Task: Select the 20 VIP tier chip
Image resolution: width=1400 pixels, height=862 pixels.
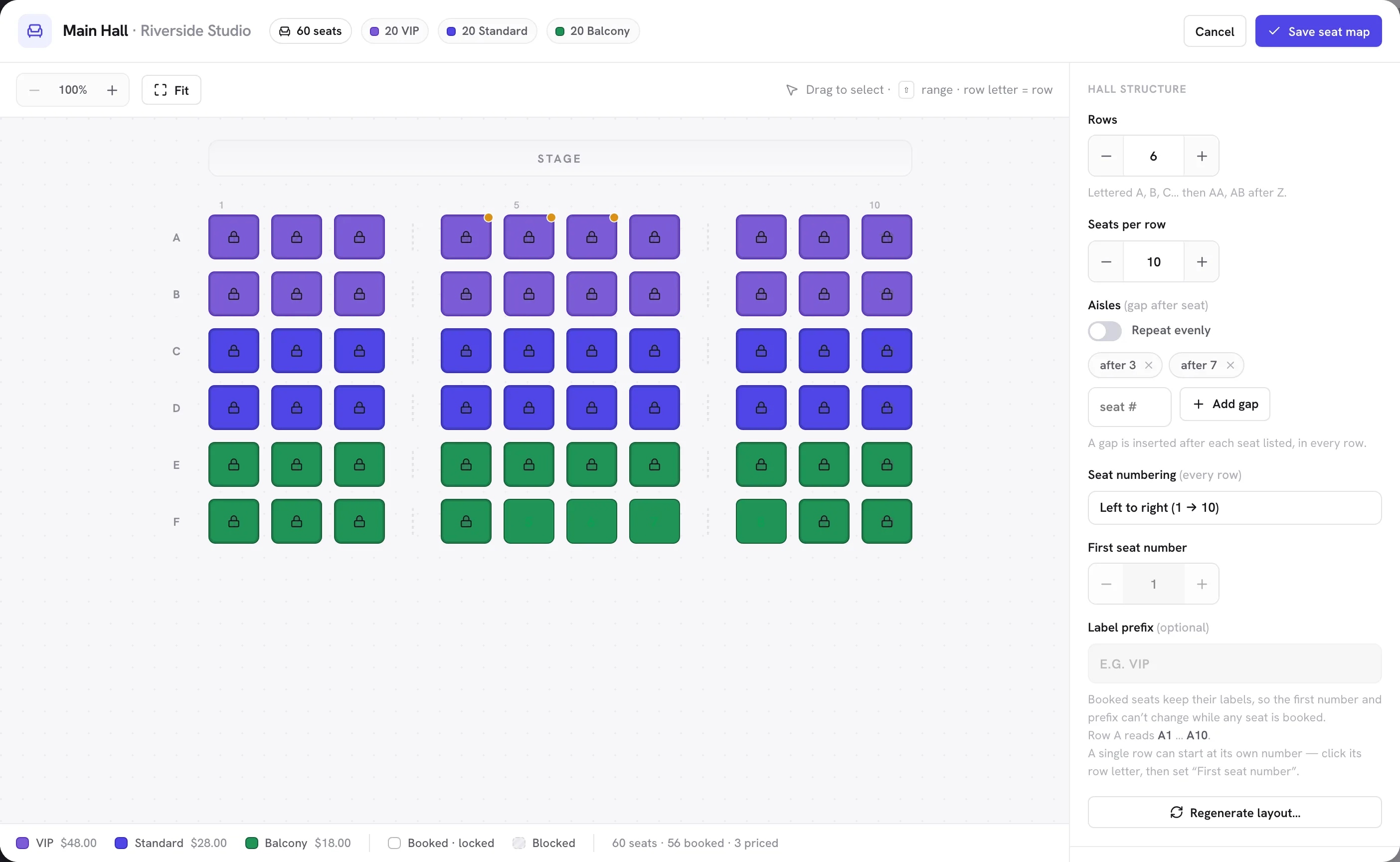Action: pos(394,31)
